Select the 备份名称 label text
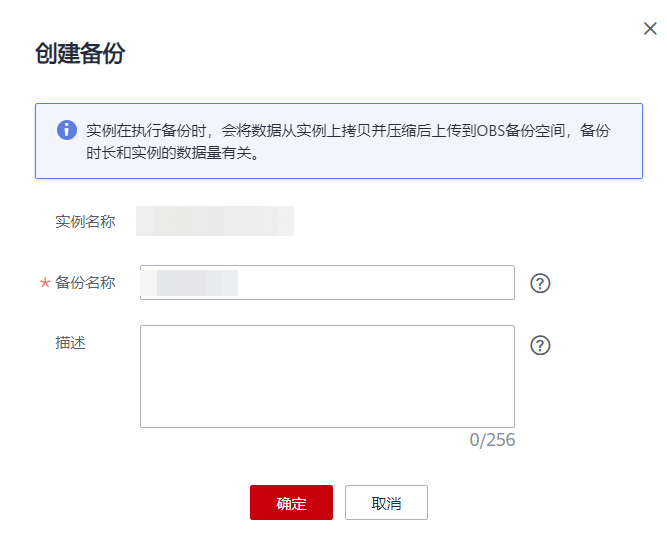Image resolution: width=667 pixels, height=548 pixels. click(85, 283)
